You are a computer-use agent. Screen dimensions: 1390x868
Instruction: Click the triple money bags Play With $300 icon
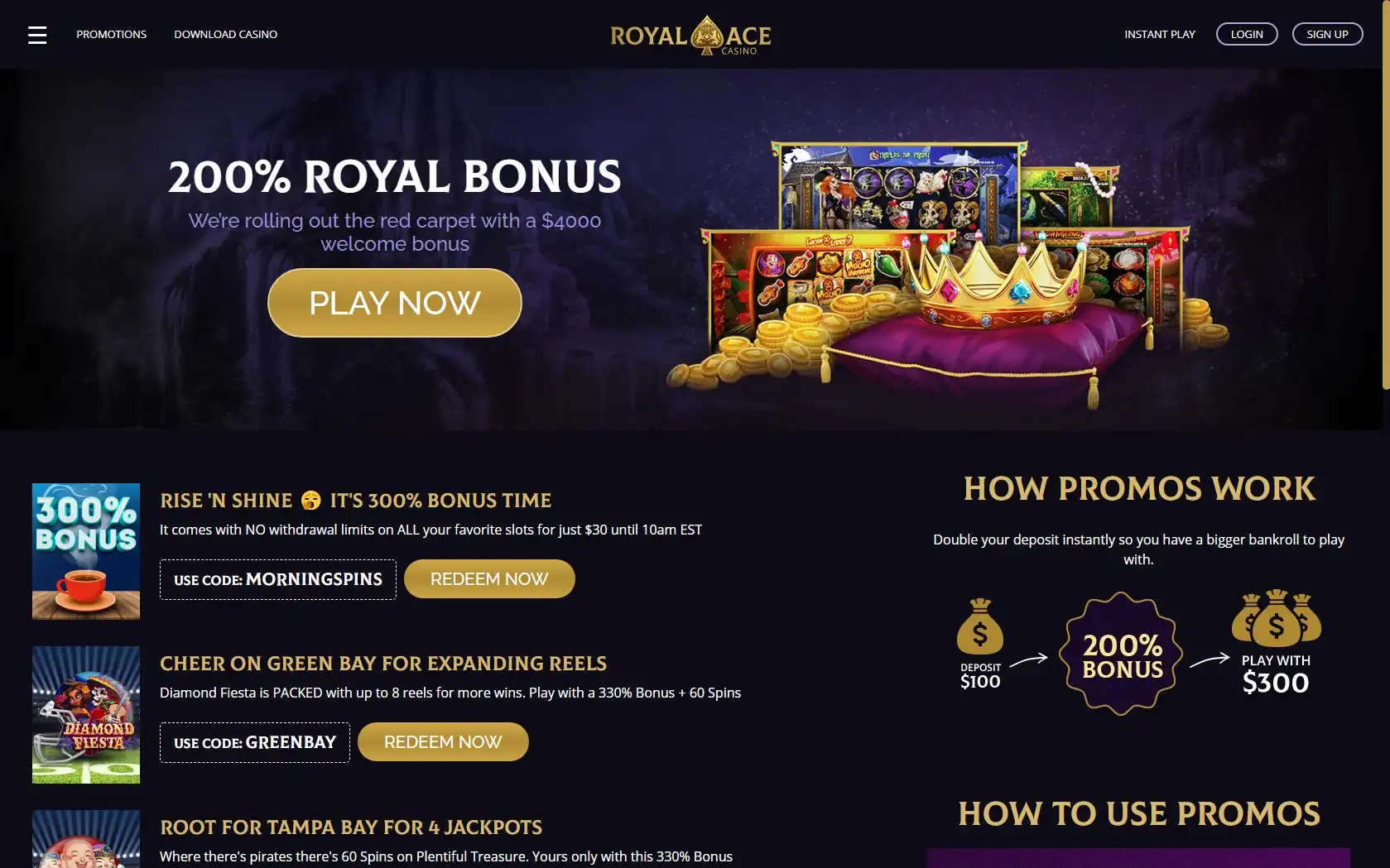pyautogui.click(x=1276, y=618)
